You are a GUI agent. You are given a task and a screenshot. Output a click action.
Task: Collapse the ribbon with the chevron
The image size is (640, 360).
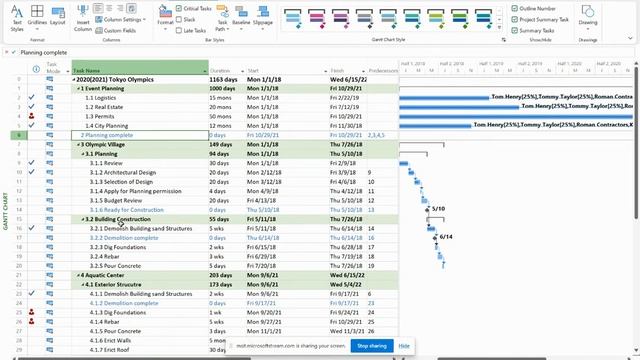tap(630, 38)
